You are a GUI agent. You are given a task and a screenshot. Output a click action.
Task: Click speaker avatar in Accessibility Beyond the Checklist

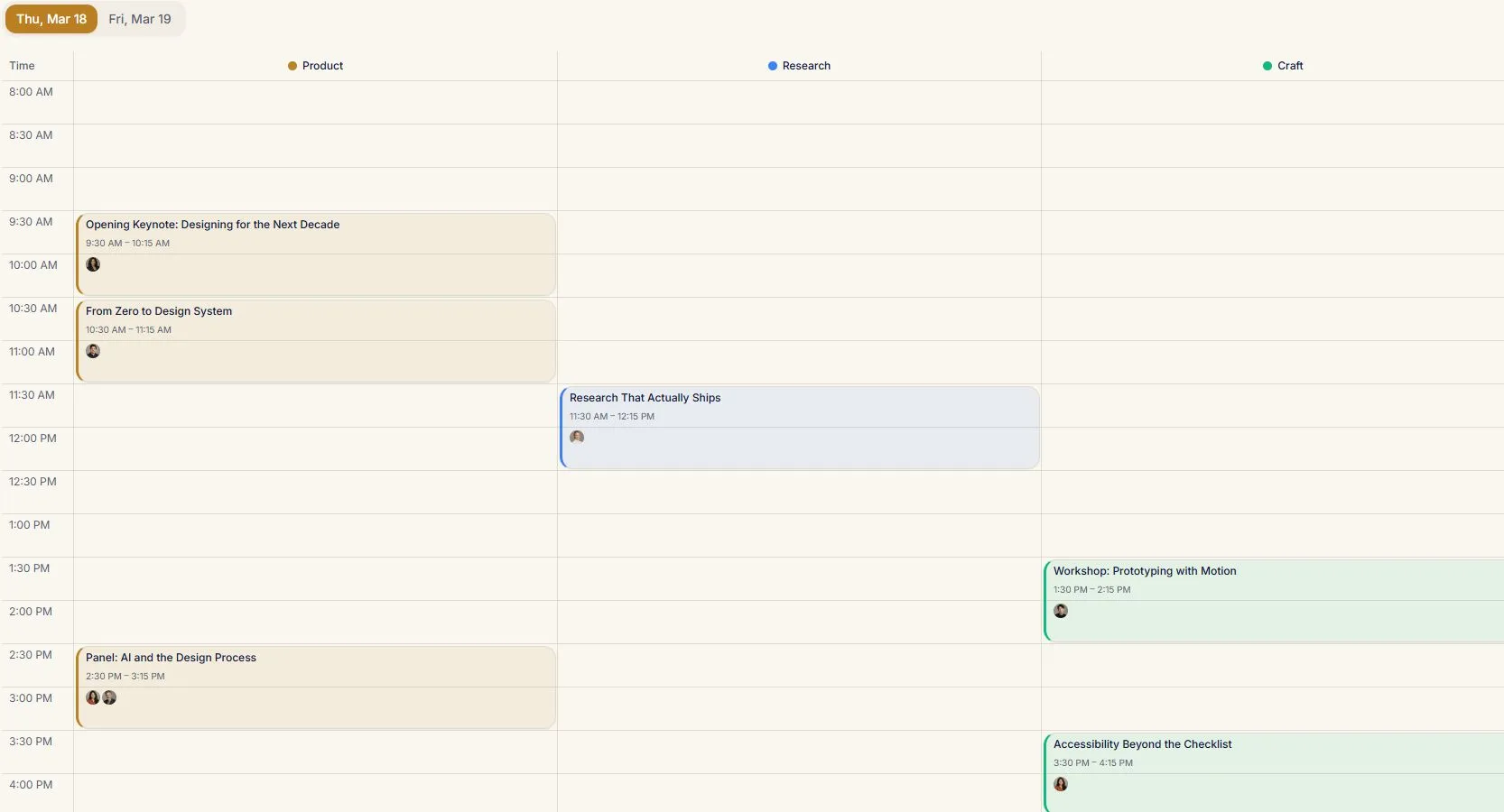tap(1061, 784)
